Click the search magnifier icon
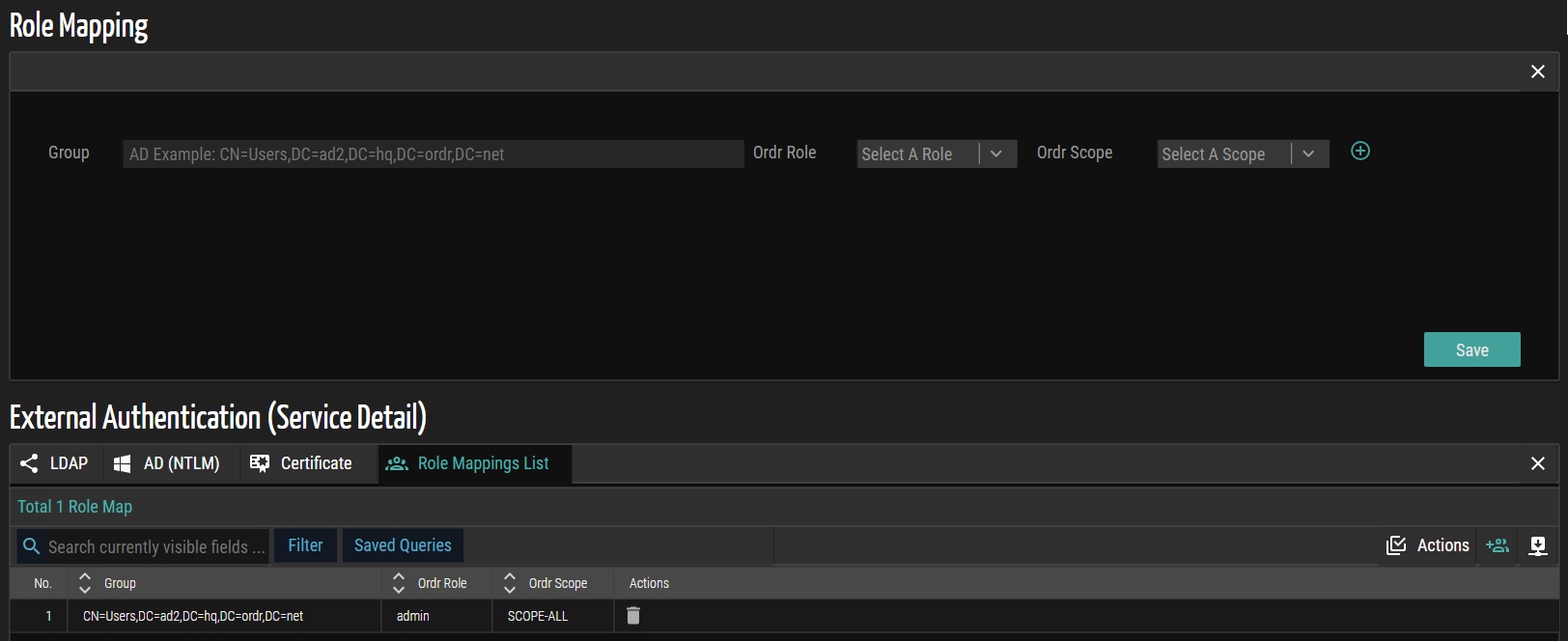 pos(32,546)
